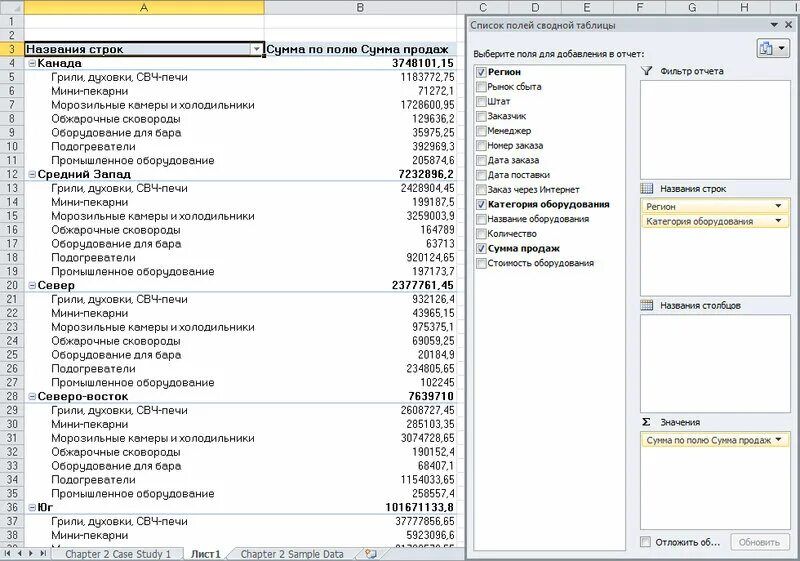This screenshot has width=800, height=561.
Task: Check the Менеджер field
Action: click(x=481, y=131)
